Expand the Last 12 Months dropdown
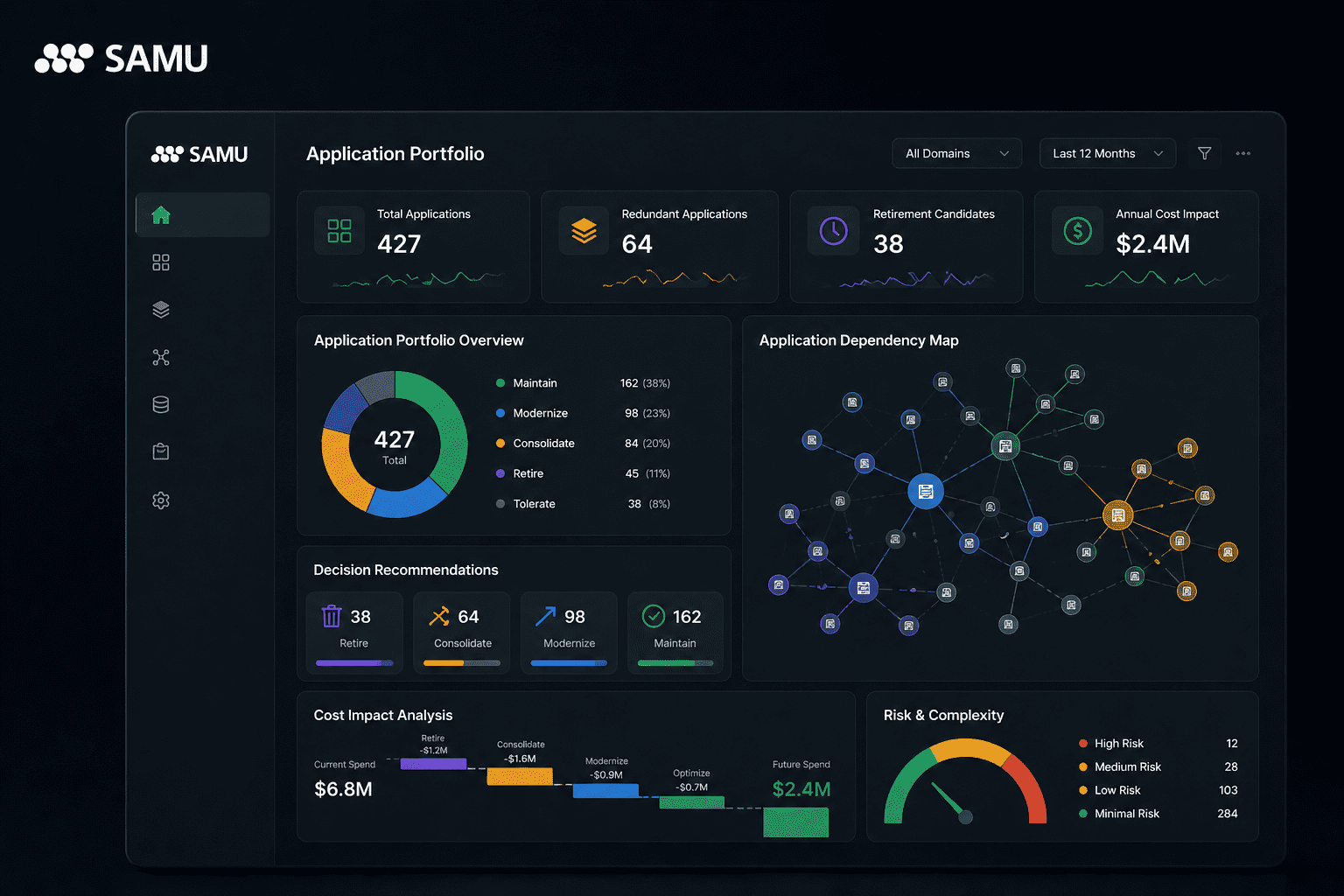Viewport: 1344px width, 896px height. coord(1107,153)
